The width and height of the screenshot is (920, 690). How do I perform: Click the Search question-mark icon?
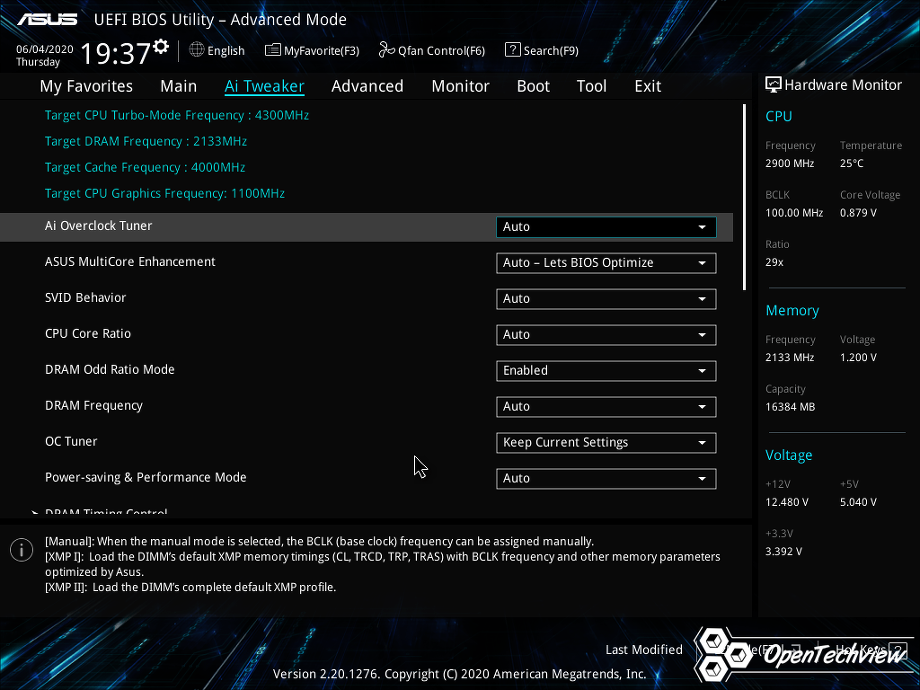click(x=512, y=50)
